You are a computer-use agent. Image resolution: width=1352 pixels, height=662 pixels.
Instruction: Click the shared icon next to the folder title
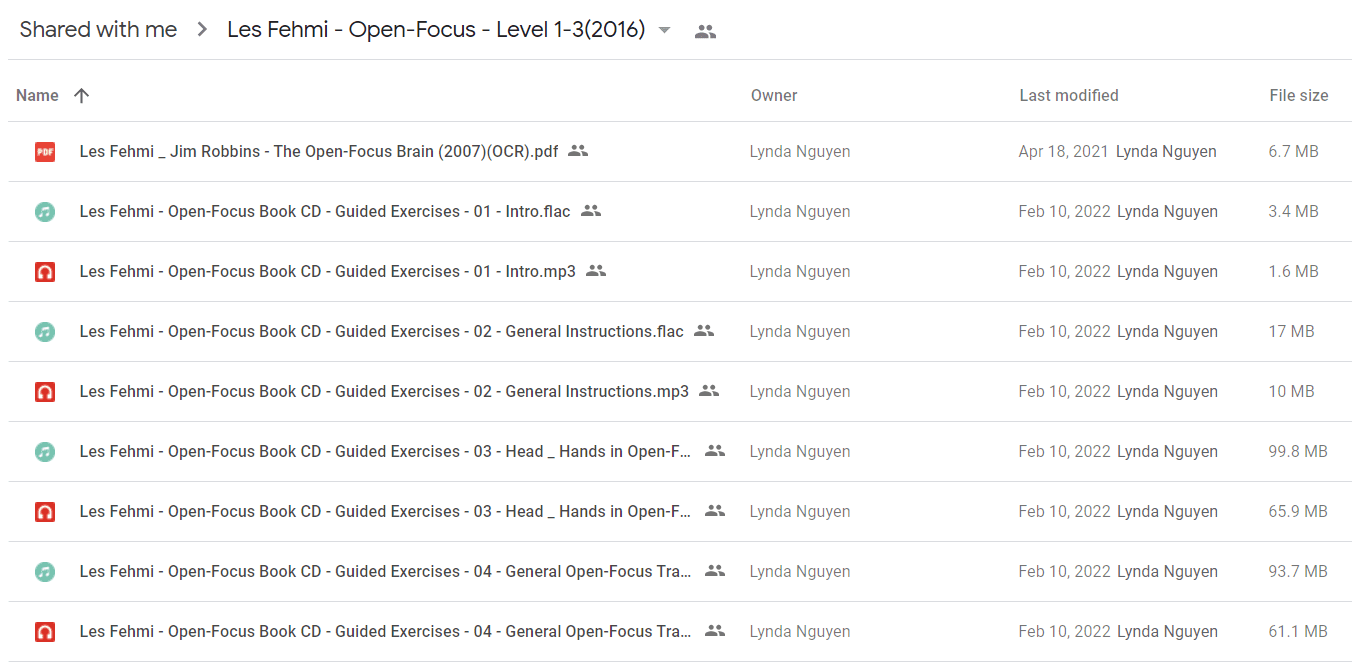pyautogui.click(x=705, y=31)
